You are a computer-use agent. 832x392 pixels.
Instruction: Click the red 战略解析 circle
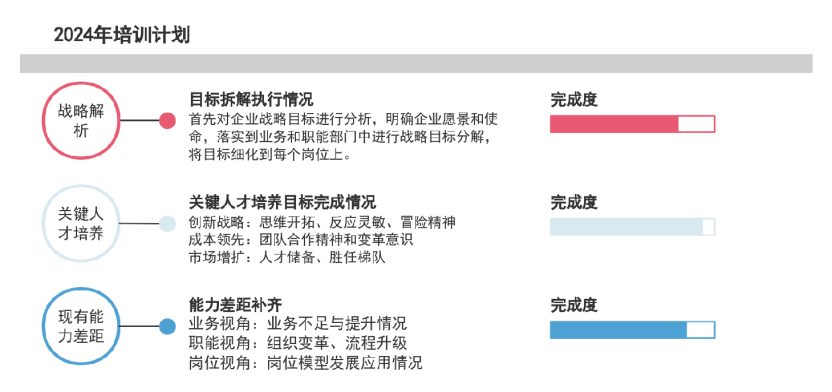click(x=81, y=120)
